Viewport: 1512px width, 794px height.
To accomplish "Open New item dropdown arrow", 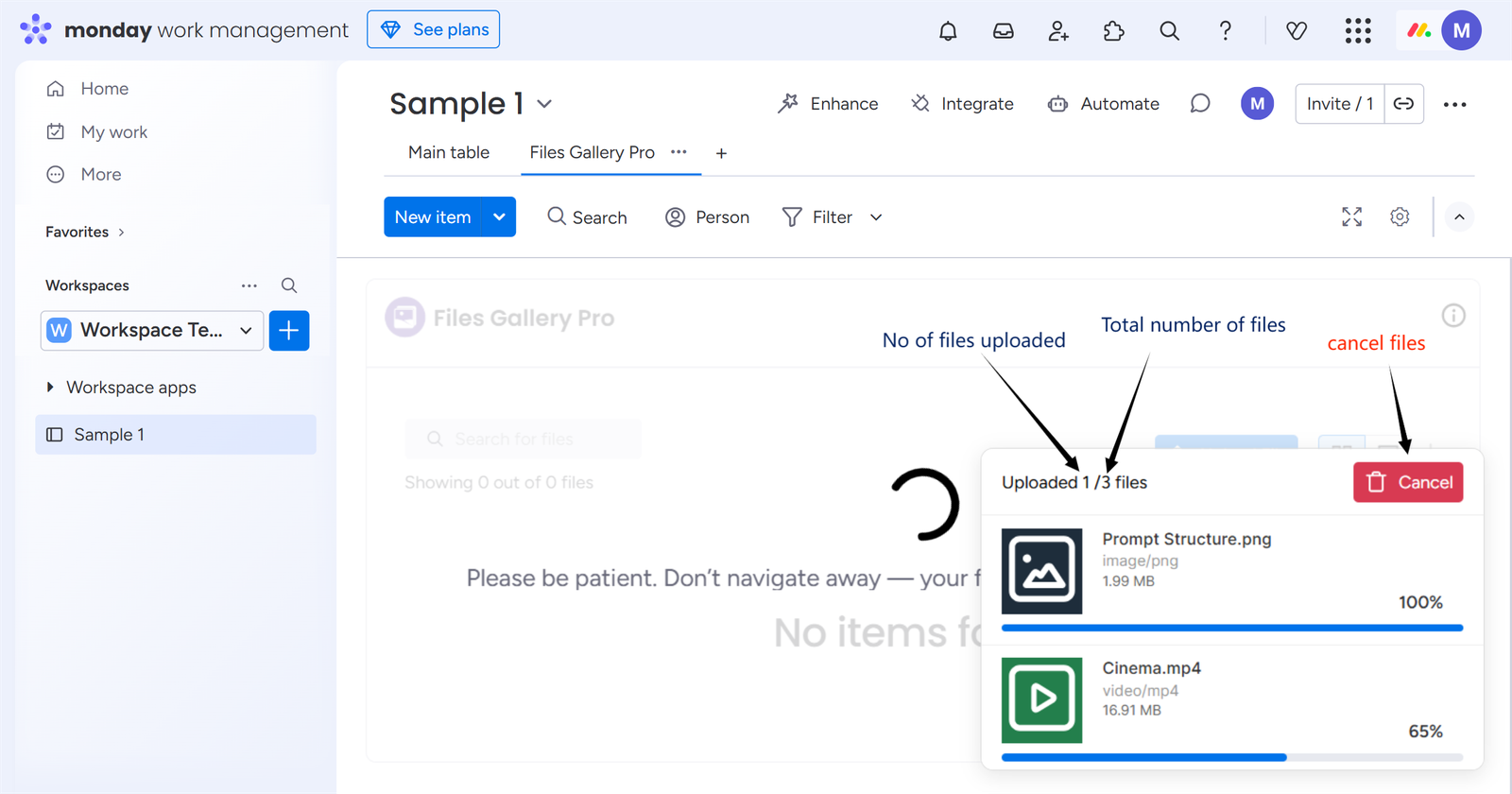I will click(499, 217).
